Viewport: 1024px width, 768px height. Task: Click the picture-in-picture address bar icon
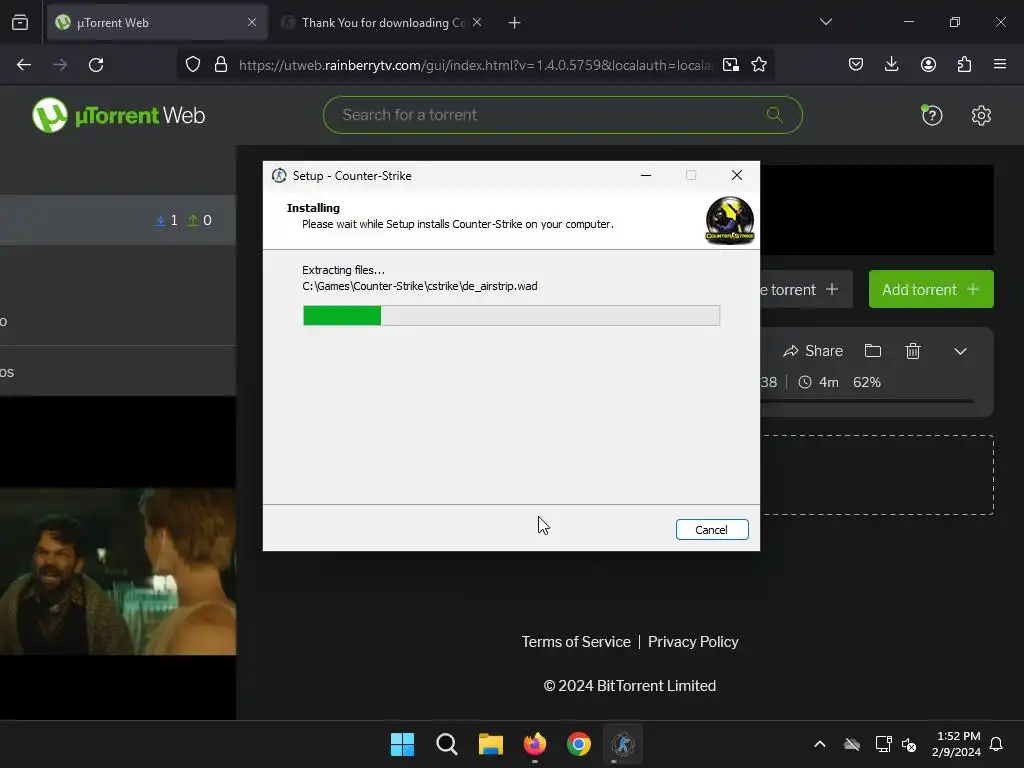click(x=731, y=65)
